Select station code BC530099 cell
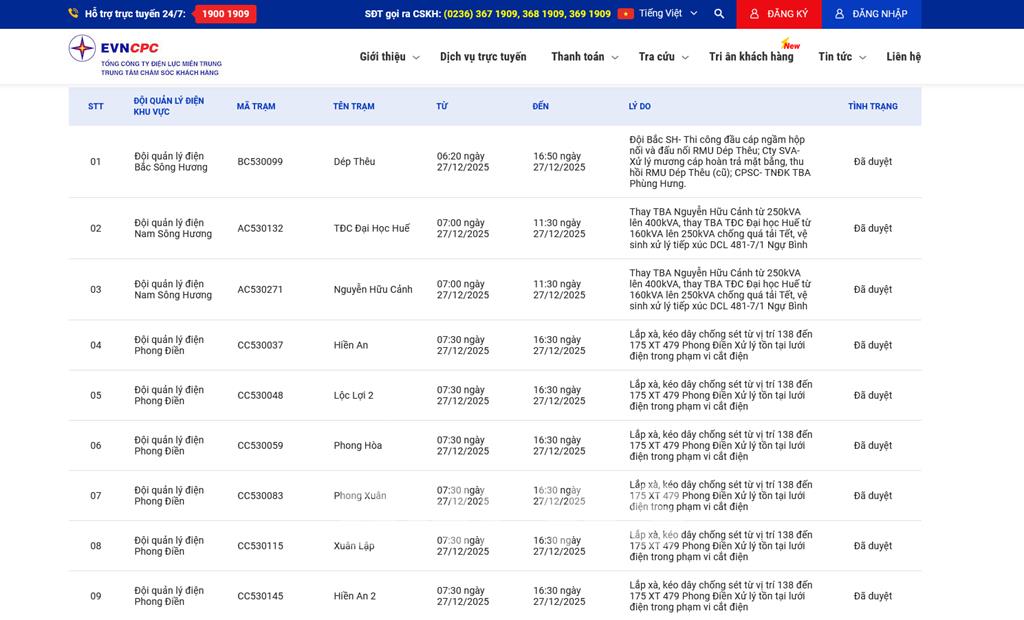The width and height of the screenshot is (1024, 620). (260, 162)
